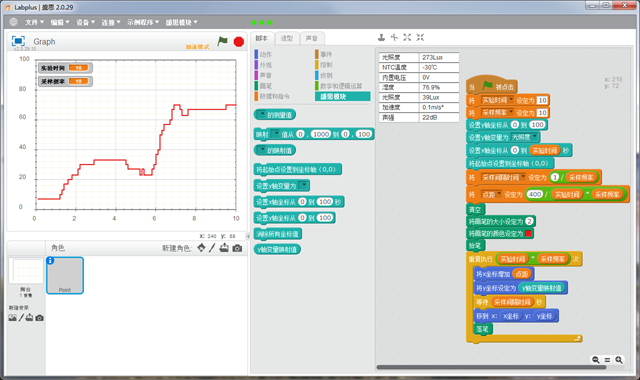Click the 将起始点设置到坐标轴 palette block
Image resolution: width=640 pixels, height=380 pixels.
coord(298,169)
